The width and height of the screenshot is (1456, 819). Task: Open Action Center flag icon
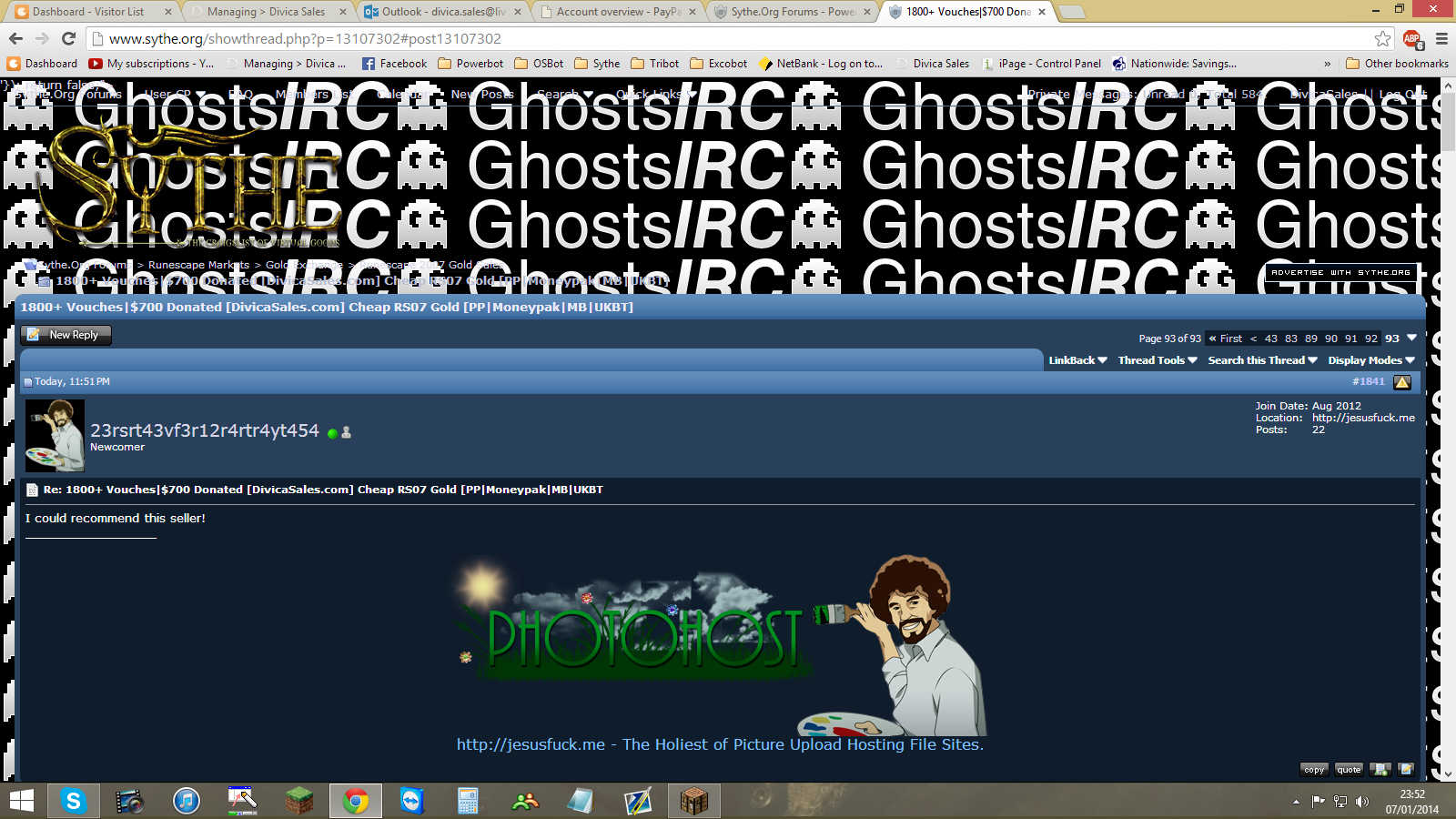point(1318,802)
